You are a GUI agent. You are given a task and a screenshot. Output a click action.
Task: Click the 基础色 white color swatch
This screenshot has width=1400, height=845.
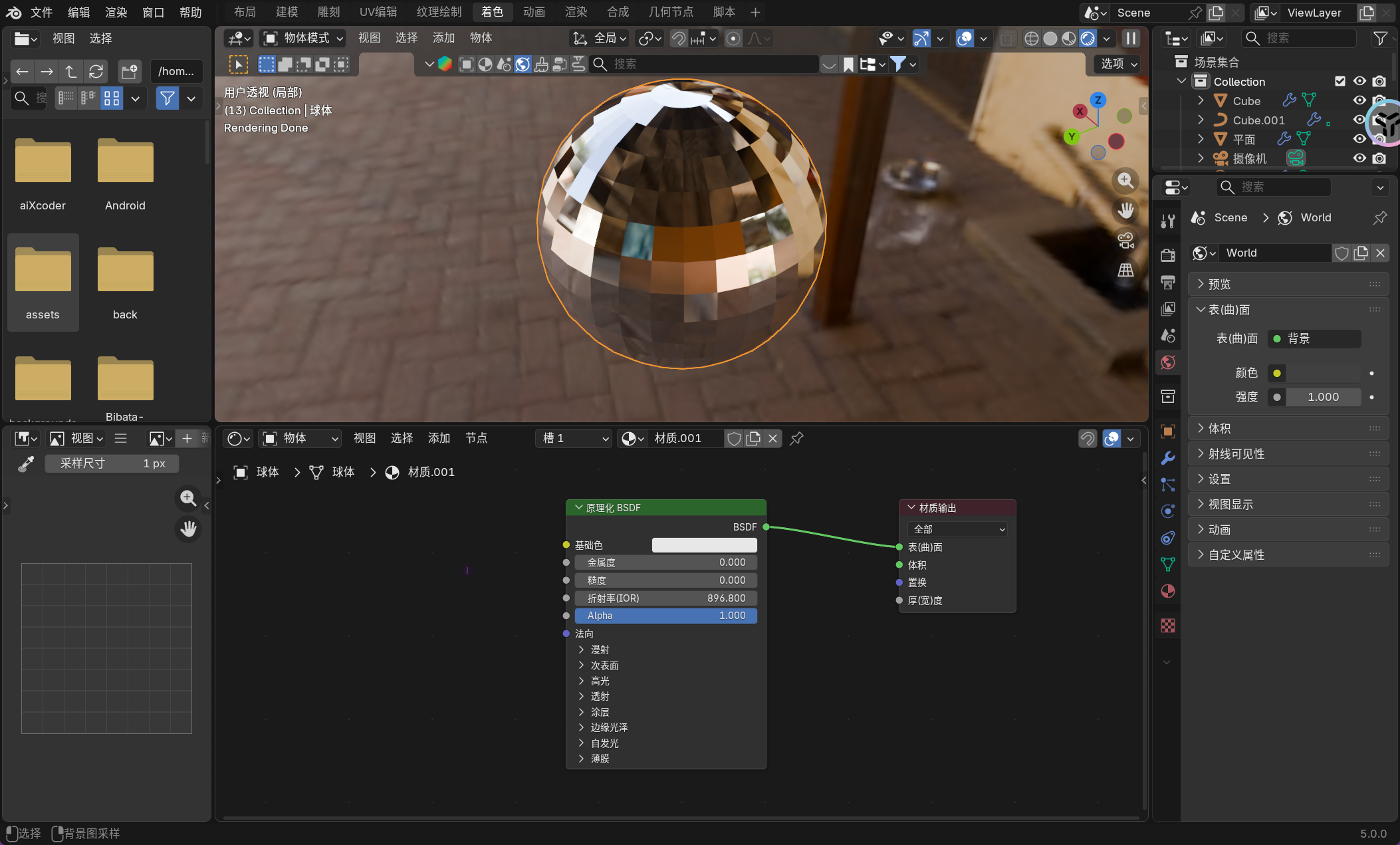704,545
